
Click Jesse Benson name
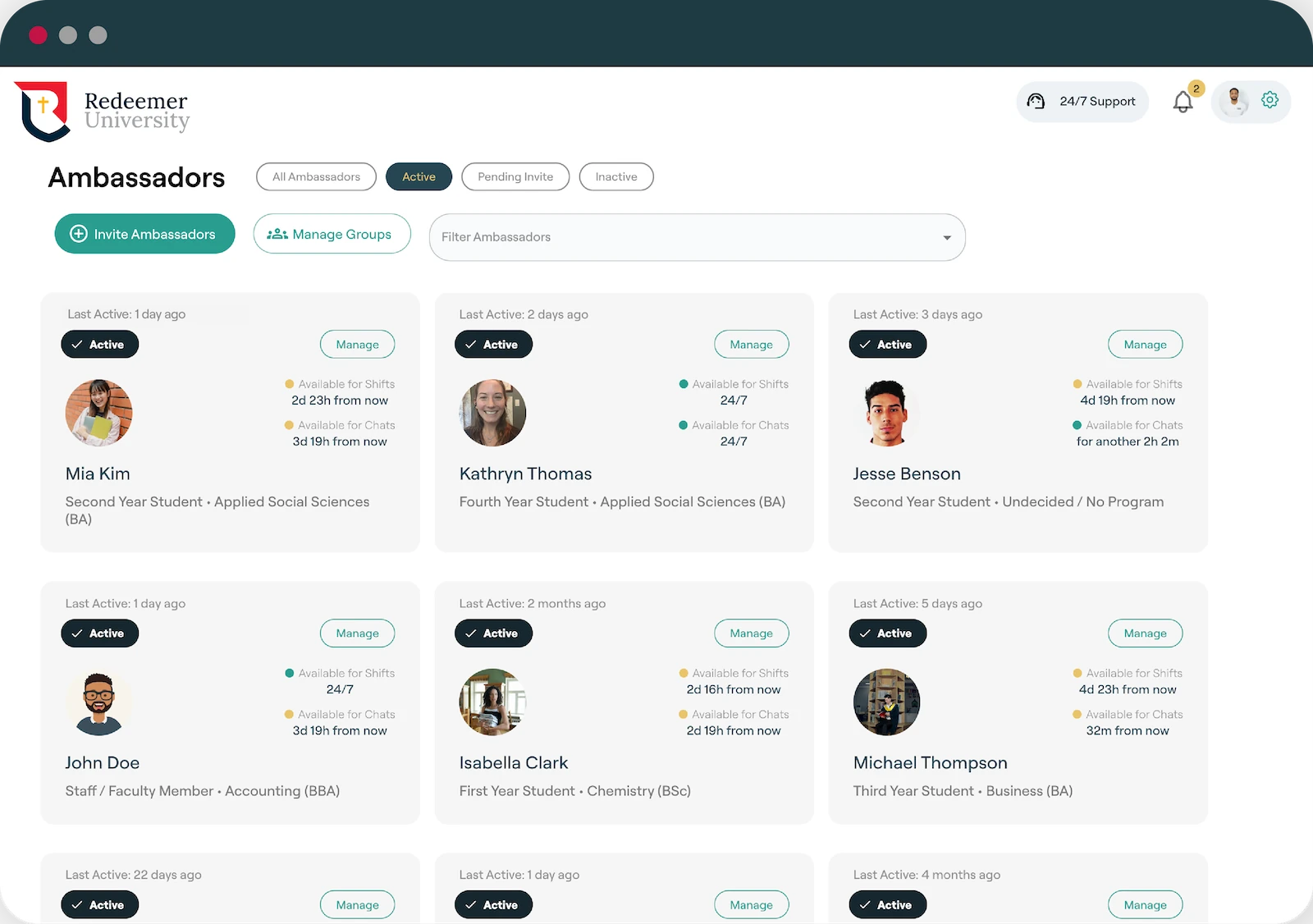click(x=907, y=474)
